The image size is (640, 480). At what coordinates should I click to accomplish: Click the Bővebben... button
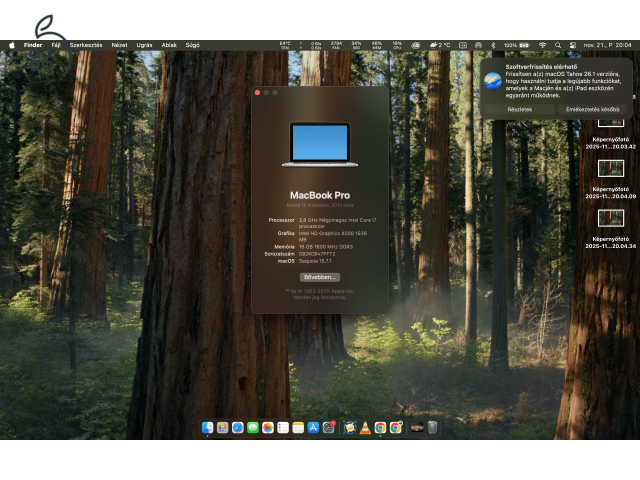click(320, 277)
